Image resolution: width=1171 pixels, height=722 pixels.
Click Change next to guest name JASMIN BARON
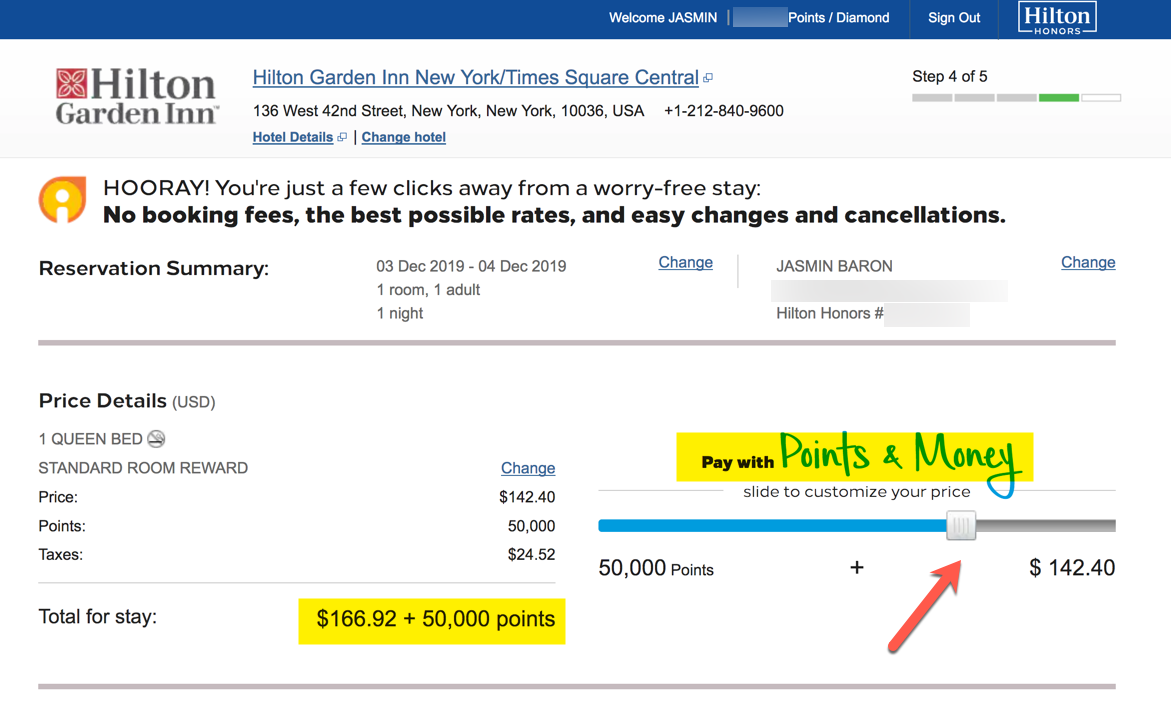(1087, 262)
